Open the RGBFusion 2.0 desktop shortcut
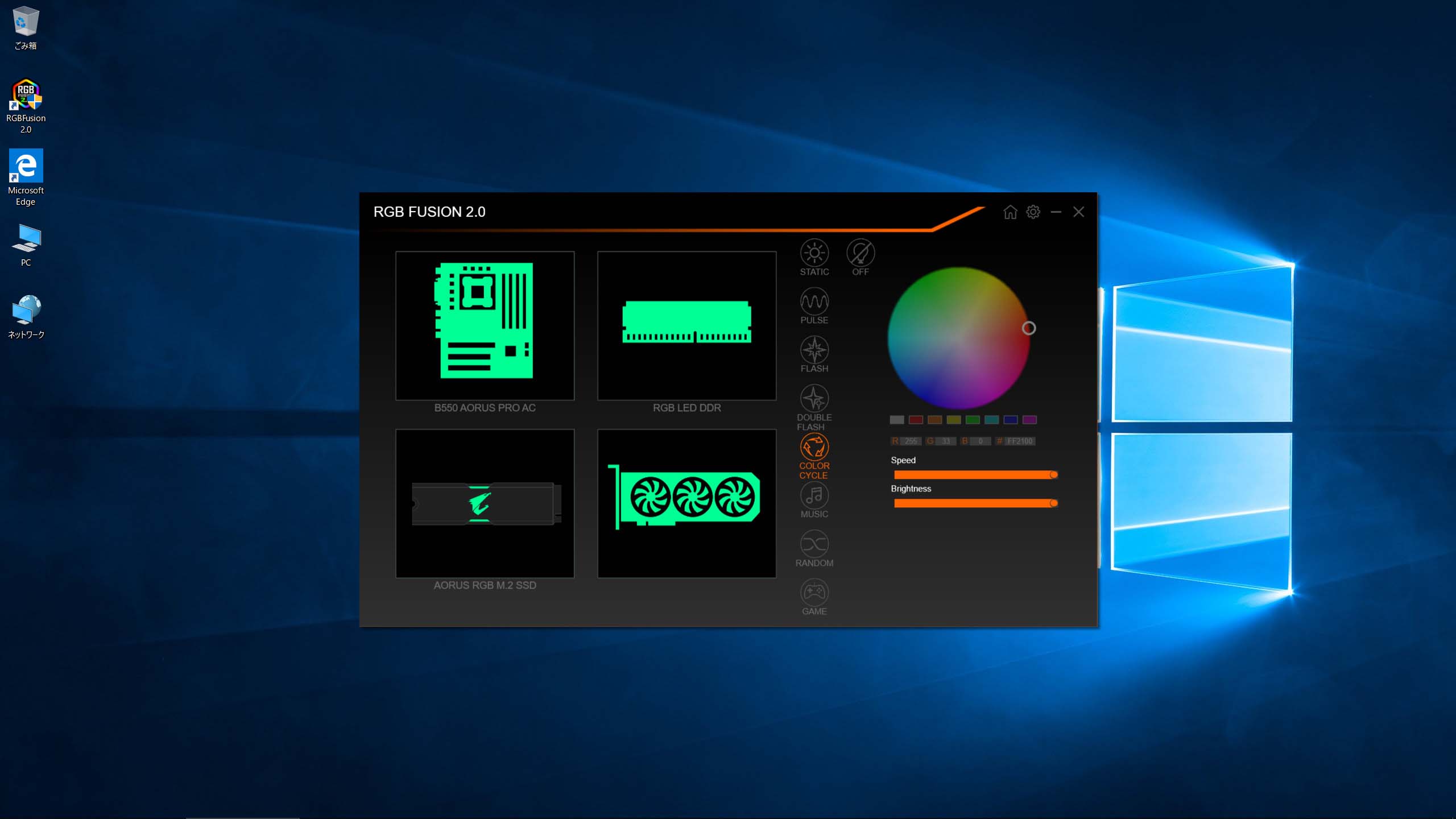The width and height of the screenshot is (1456, 819). (26, 106)
